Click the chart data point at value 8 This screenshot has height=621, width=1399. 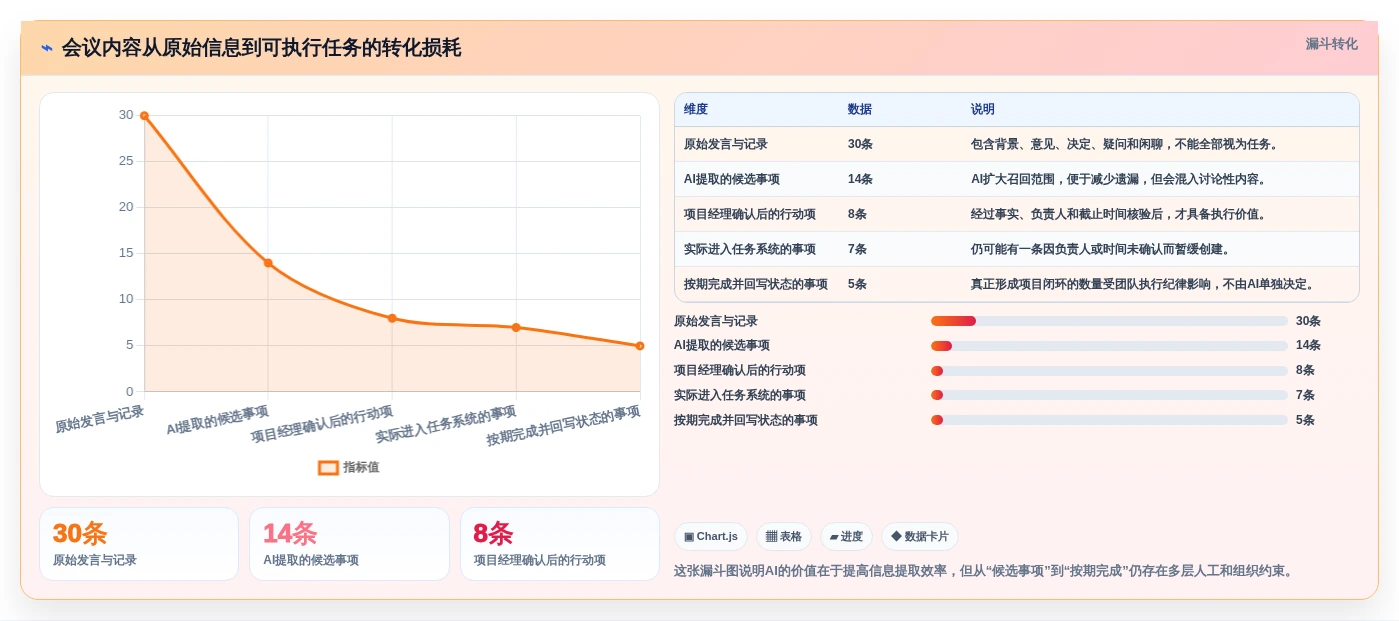(x=392, y=318)
